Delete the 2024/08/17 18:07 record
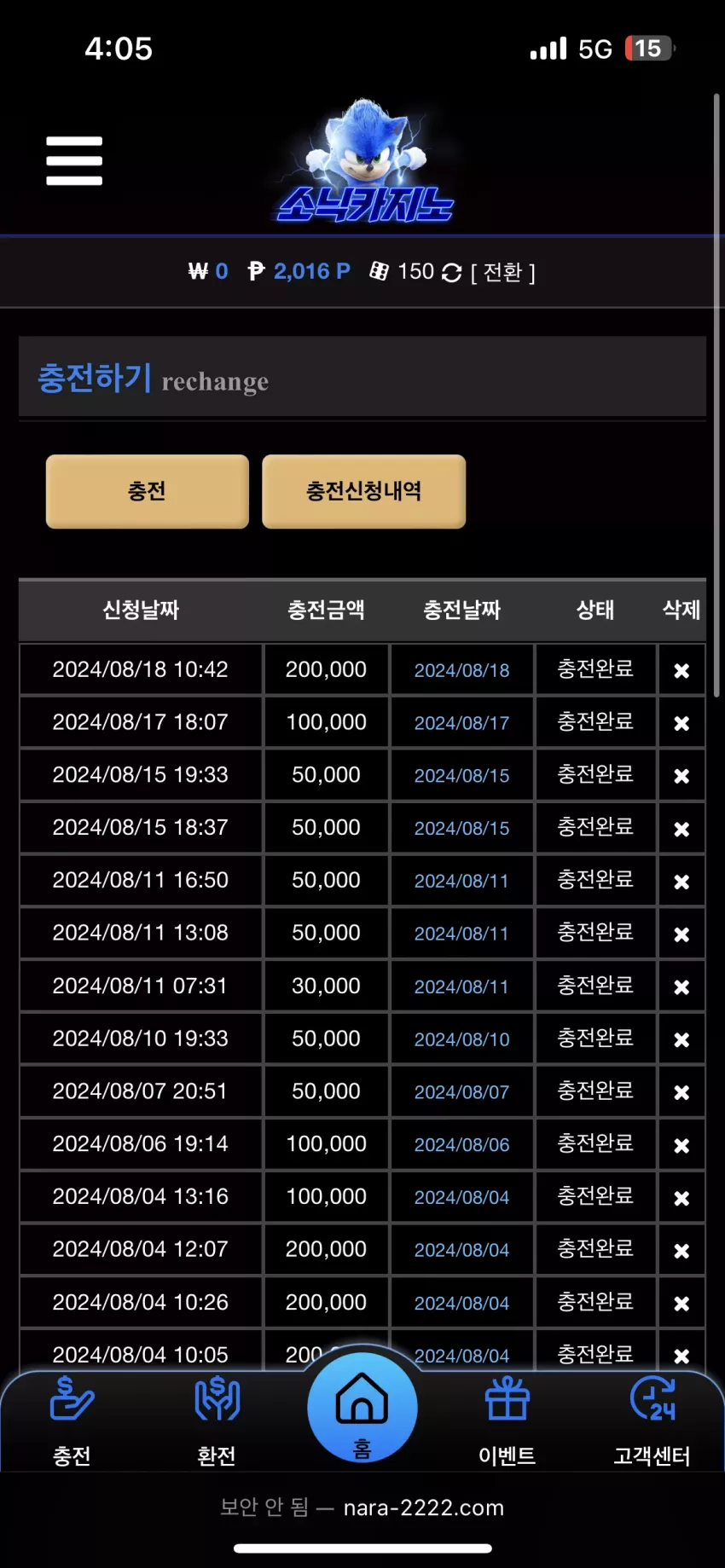 tap(681, 724)
